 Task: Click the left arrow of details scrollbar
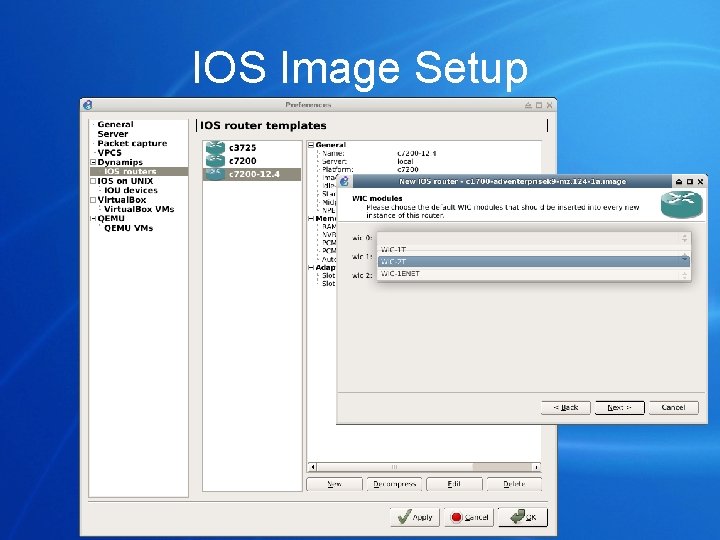[x=312, y=467]
